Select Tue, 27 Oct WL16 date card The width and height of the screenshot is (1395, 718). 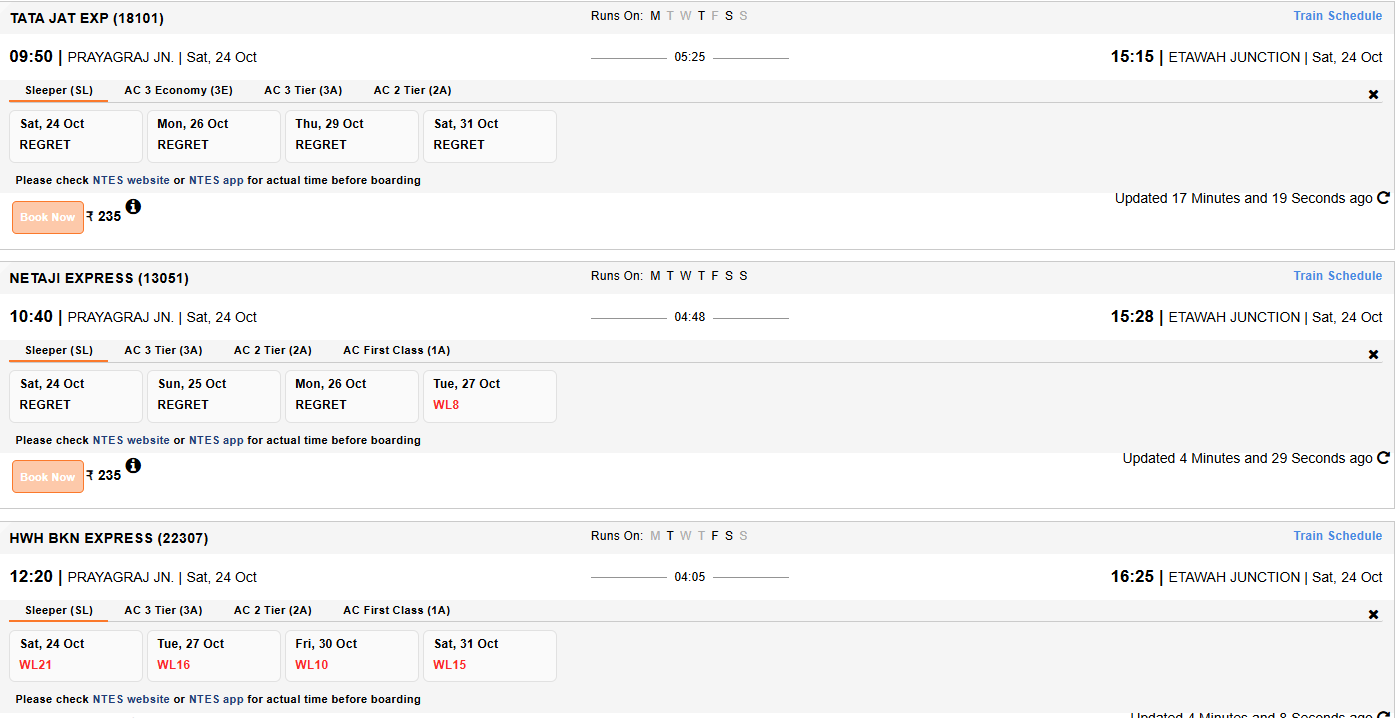click(x=214, y=656)
